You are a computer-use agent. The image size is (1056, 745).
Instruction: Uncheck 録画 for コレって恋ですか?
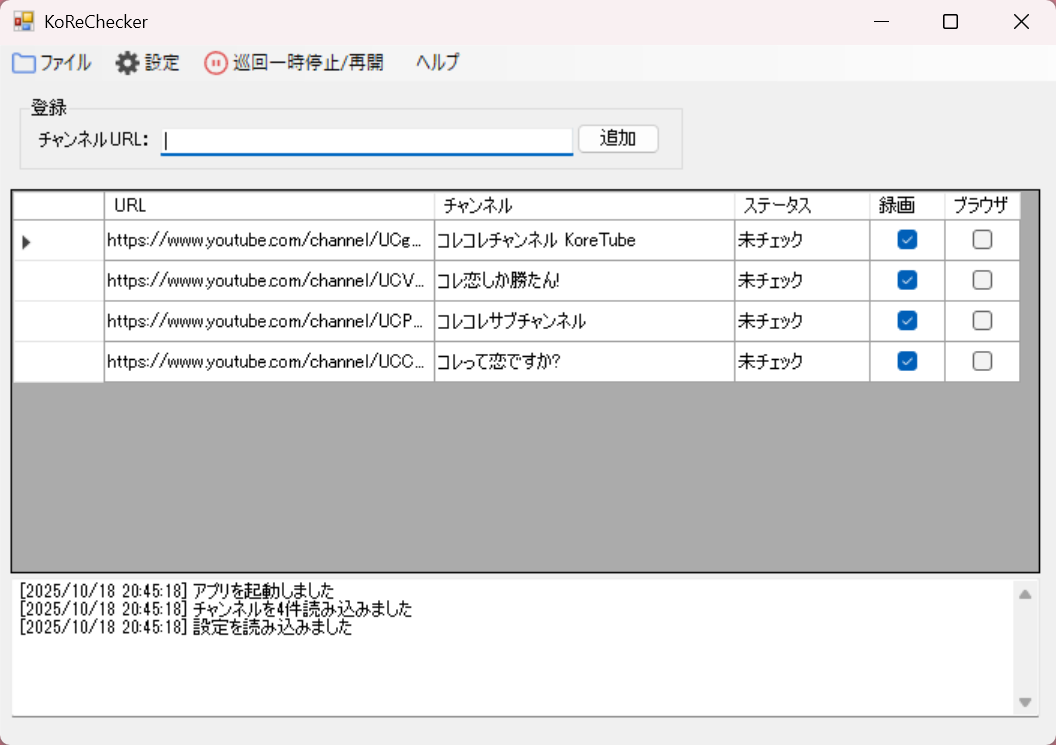(x=905, y=361)
